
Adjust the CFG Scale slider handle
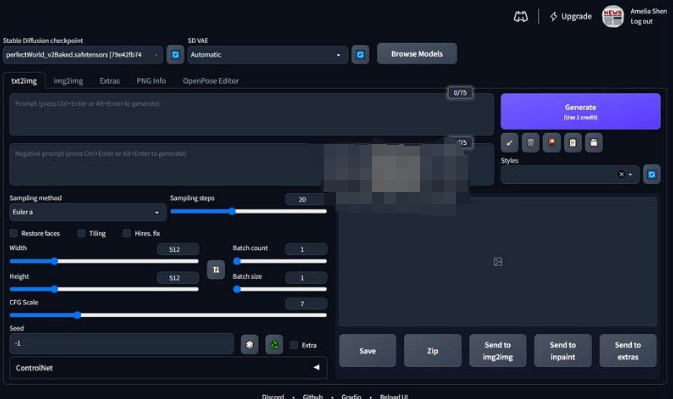(x=77, y=315)
